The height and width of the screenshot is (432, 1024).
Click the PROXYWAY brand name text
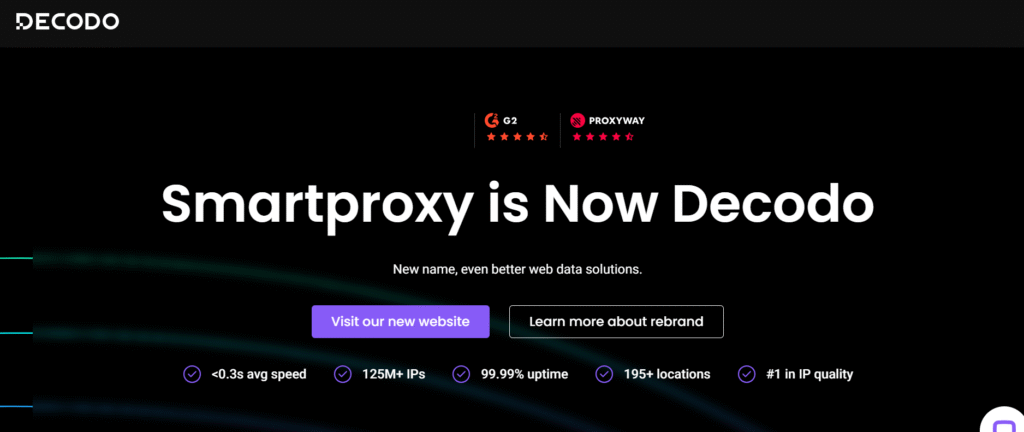pos(616,120)
